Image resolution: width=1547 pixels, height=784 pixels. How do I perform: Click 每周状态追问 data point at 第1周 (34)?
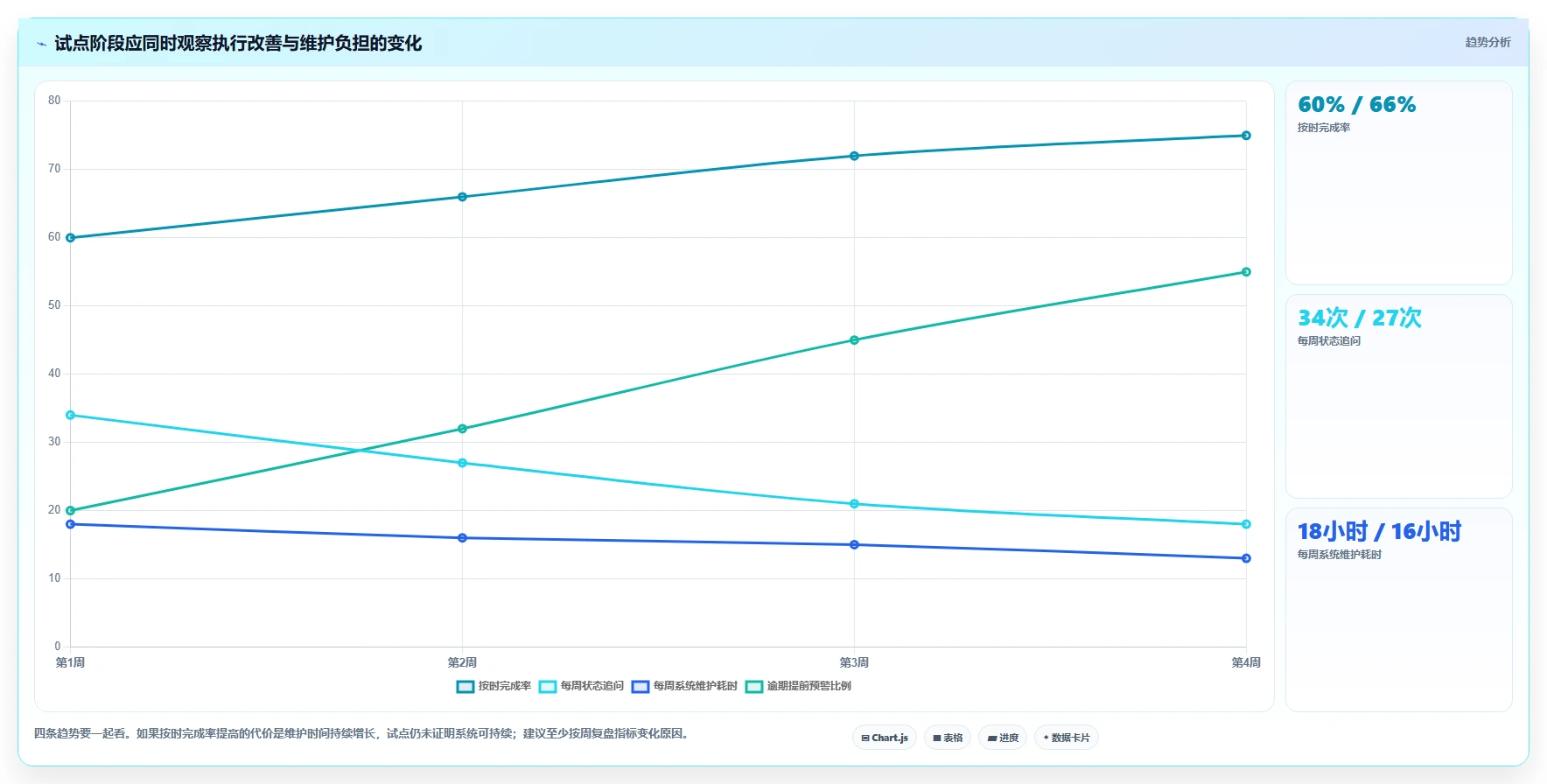[71, 415]
